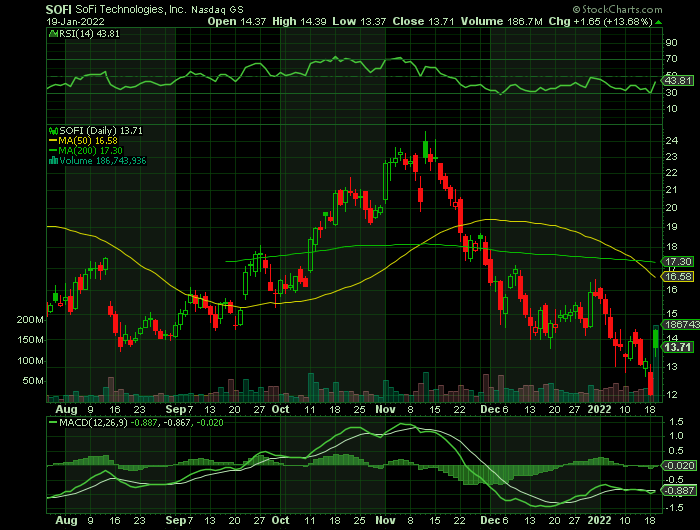Click the -0.887 MACD value tag
The width and height of the screenshot is (700, 530).
pos(679,491)
